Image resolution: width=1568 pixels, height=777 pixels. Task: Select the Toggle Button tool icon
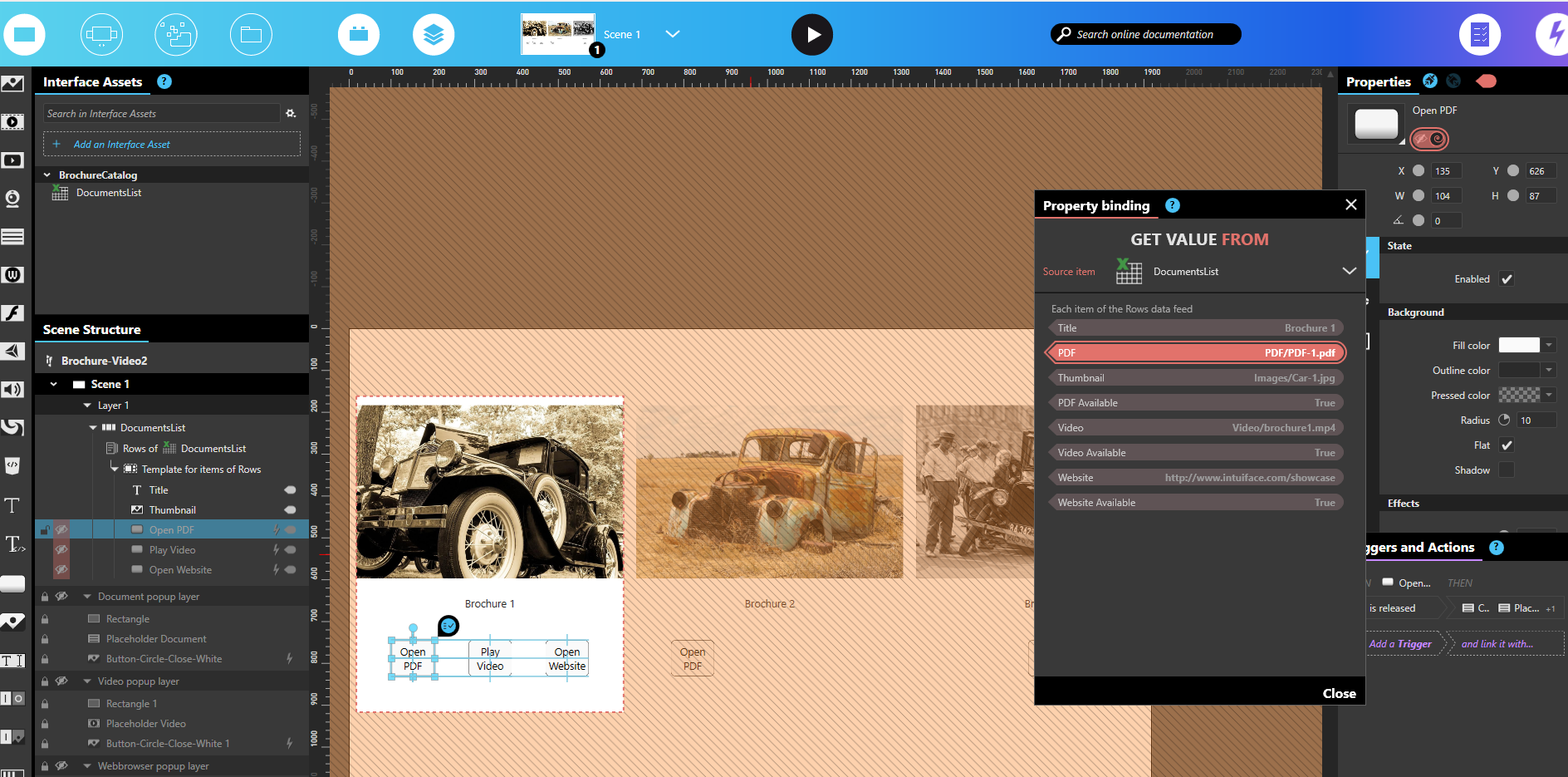[12, 699]
